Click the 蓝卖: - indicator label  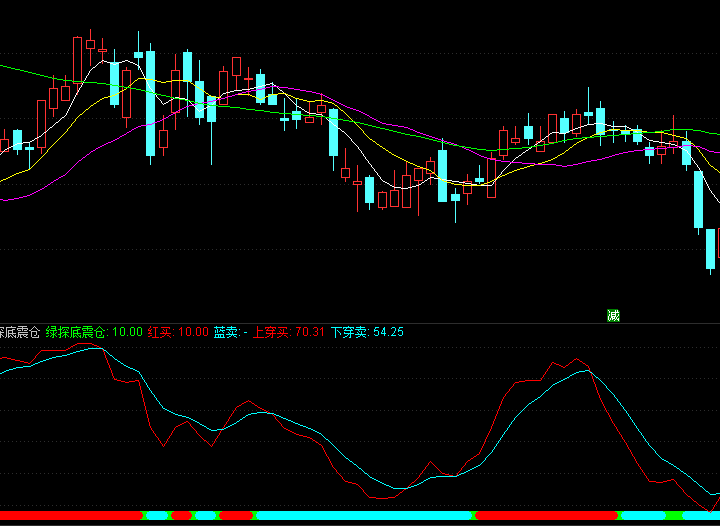(x=231, y=332)
